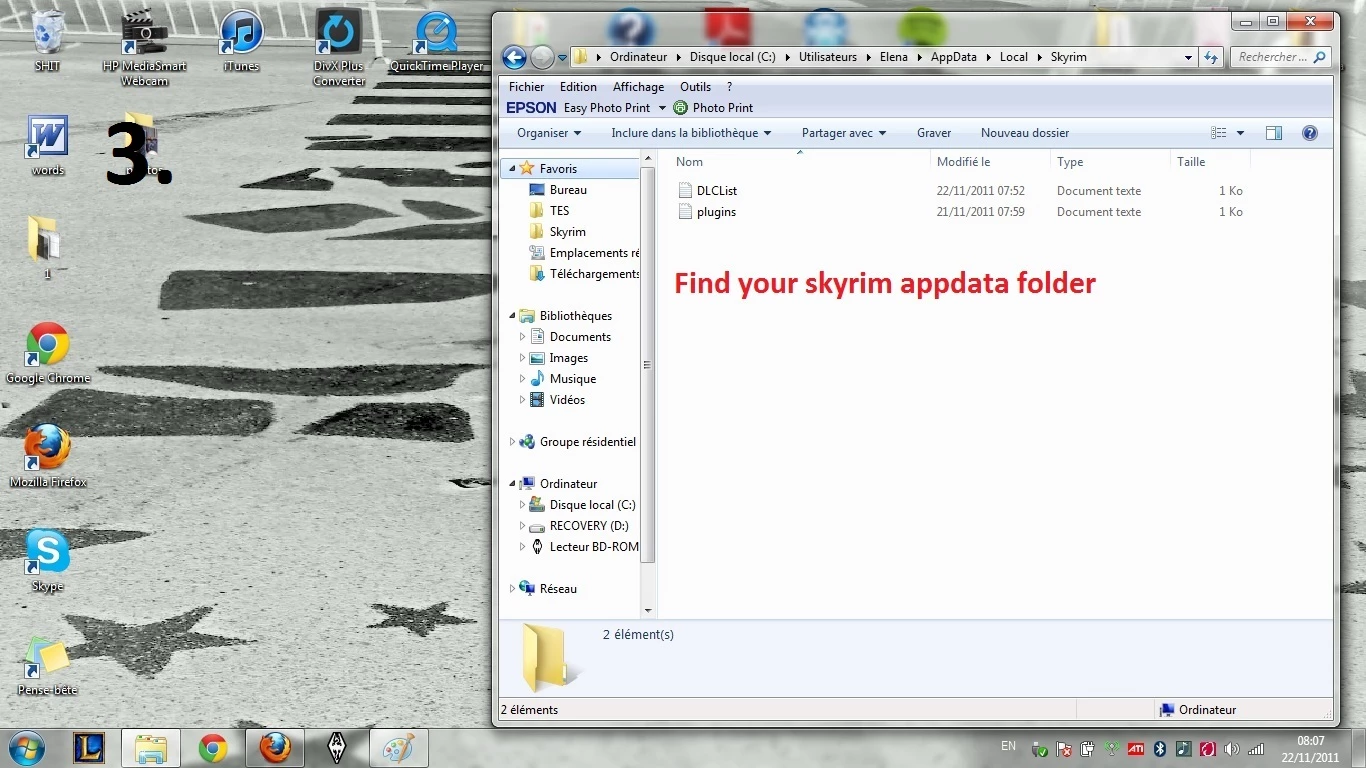Collapse the Bibliothèques tree section
This screenshot has width=1366, height=768.
pos(513,316)
